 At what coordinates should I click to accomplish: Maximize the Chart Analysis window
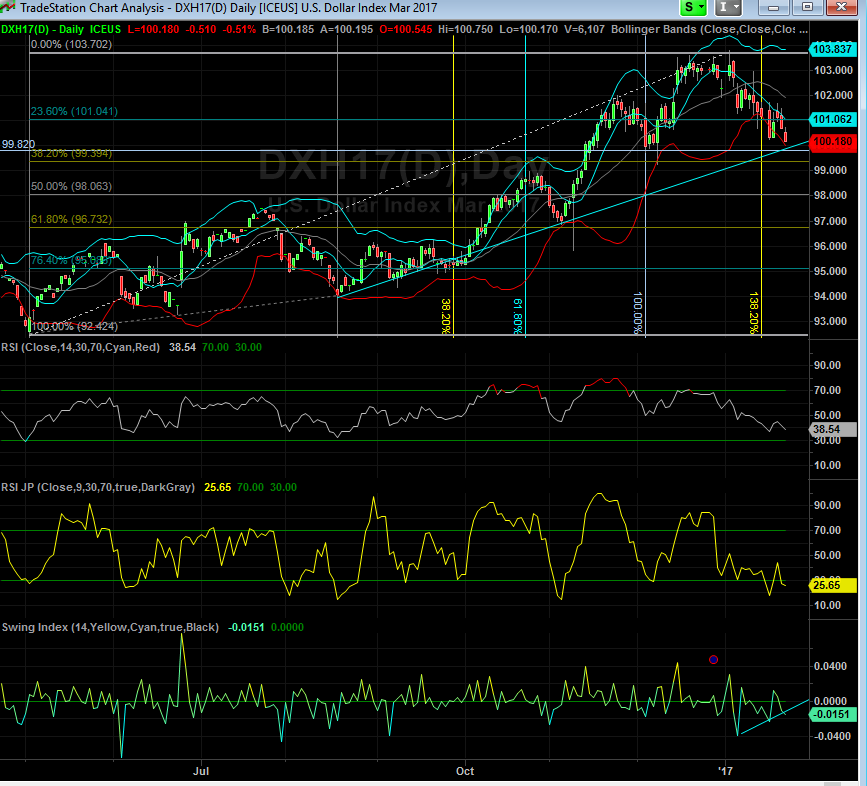click(809, 8)
